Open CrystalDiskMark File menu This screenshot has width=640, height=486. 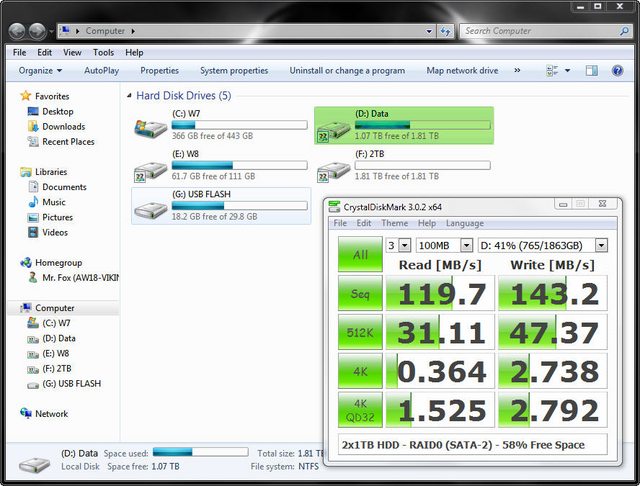(x=340, y=223)
